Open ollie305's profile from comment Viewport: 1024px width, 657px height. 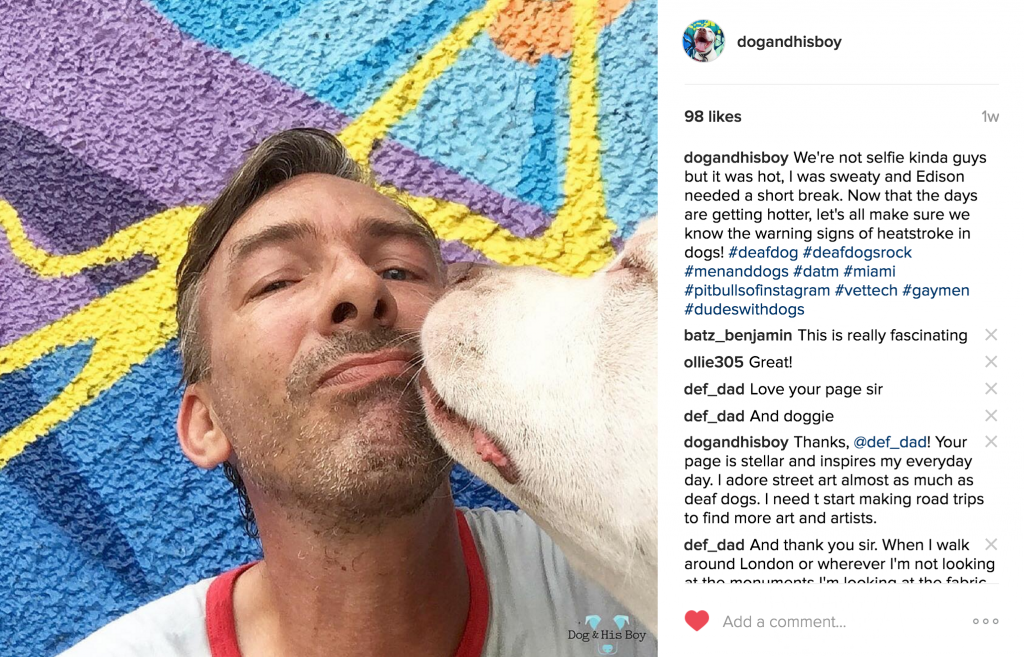pyautogui.click(x=713, y=362)
